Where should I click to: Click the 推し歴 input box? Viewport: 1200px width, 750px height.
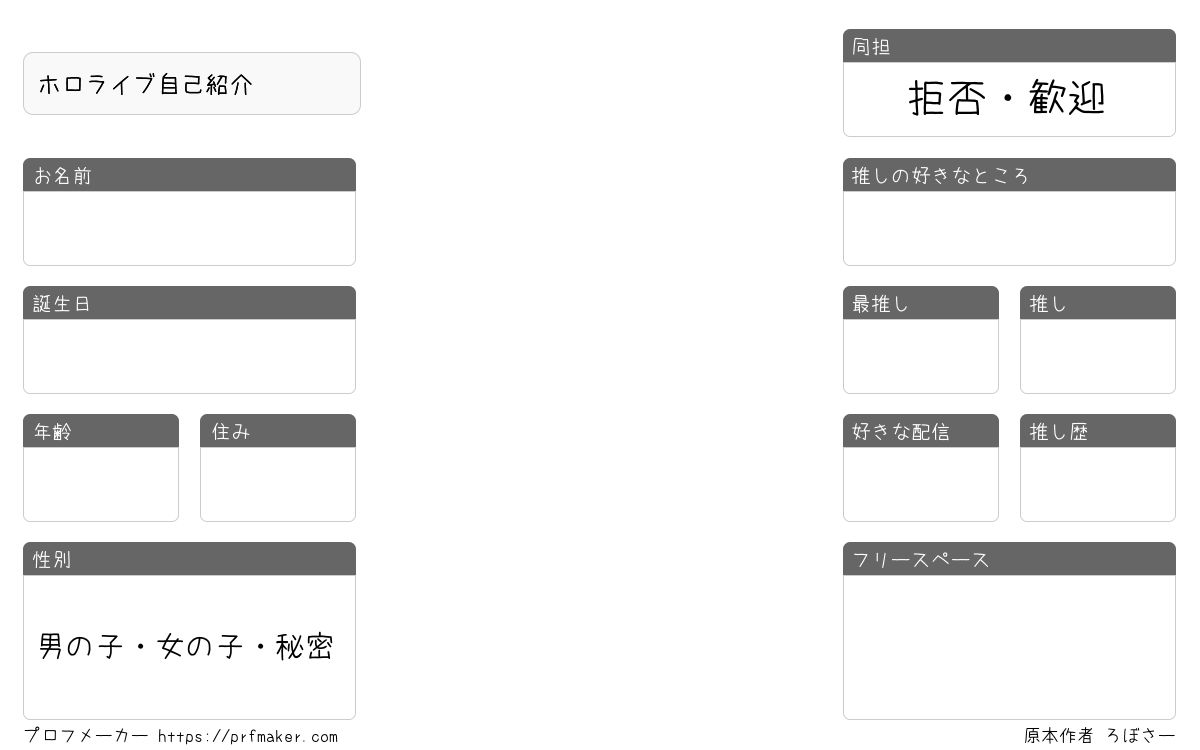(x=1098, y=484)
